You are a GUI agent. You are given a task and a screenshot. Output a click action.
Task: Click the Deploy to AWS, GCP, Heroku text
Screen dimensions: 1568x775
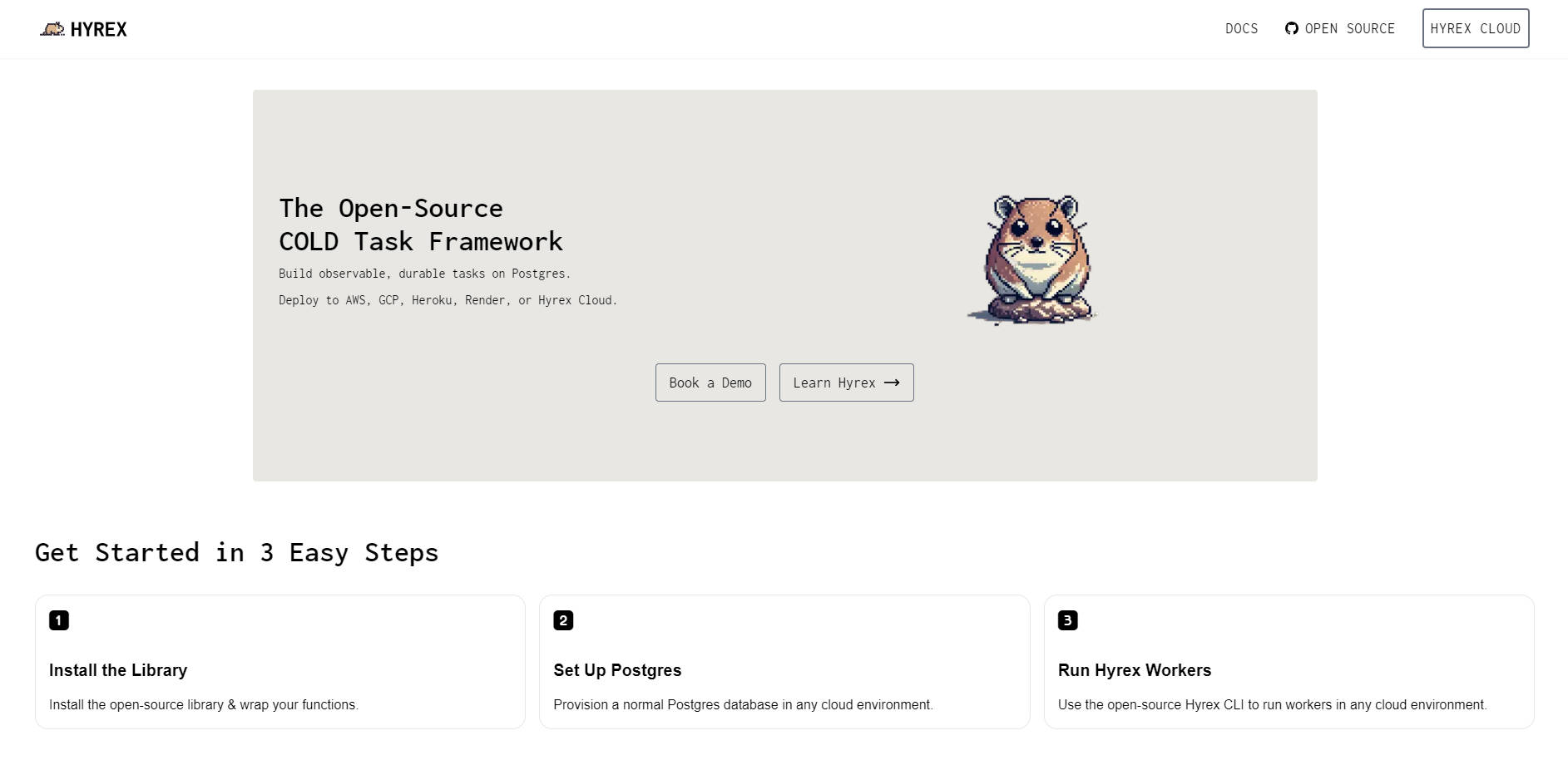448,300
